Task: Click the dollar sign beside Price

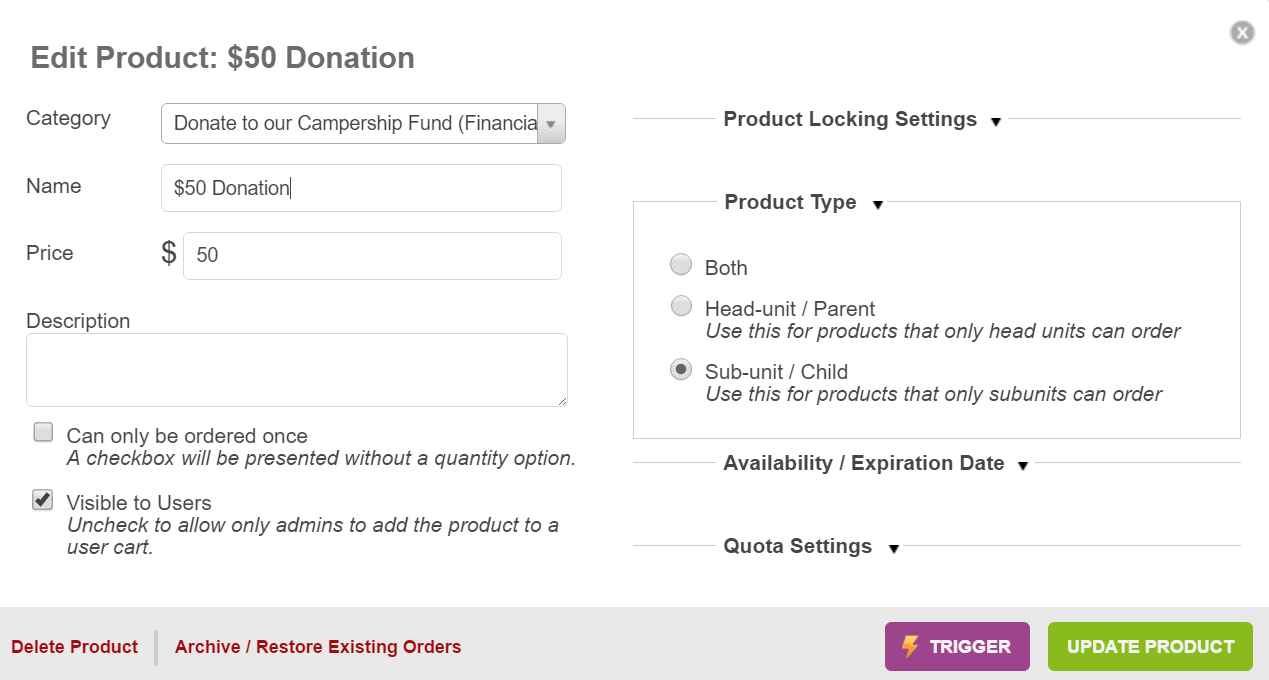Action: 169,253
